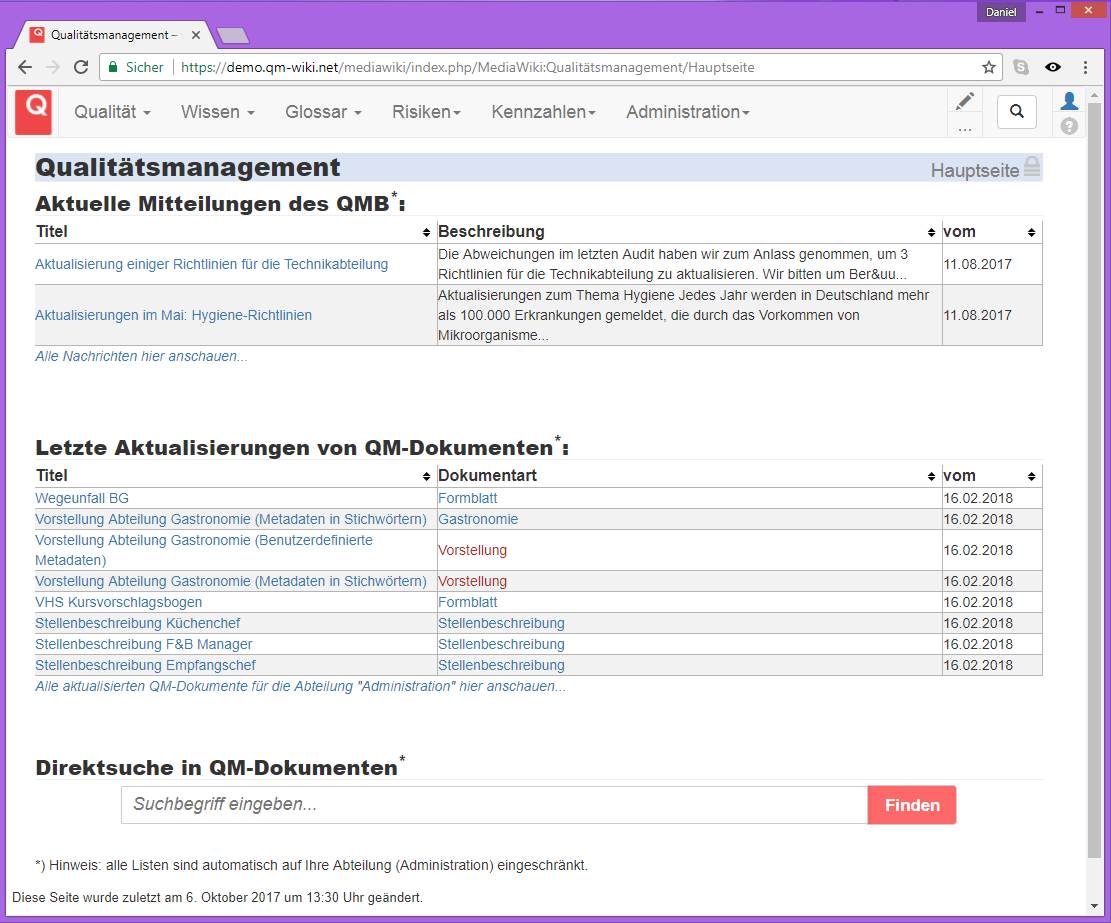The height and width of the screenshot is (923, 1111).
Task: Expand the Qualität dropdown menu
Action: coord(112,112)
